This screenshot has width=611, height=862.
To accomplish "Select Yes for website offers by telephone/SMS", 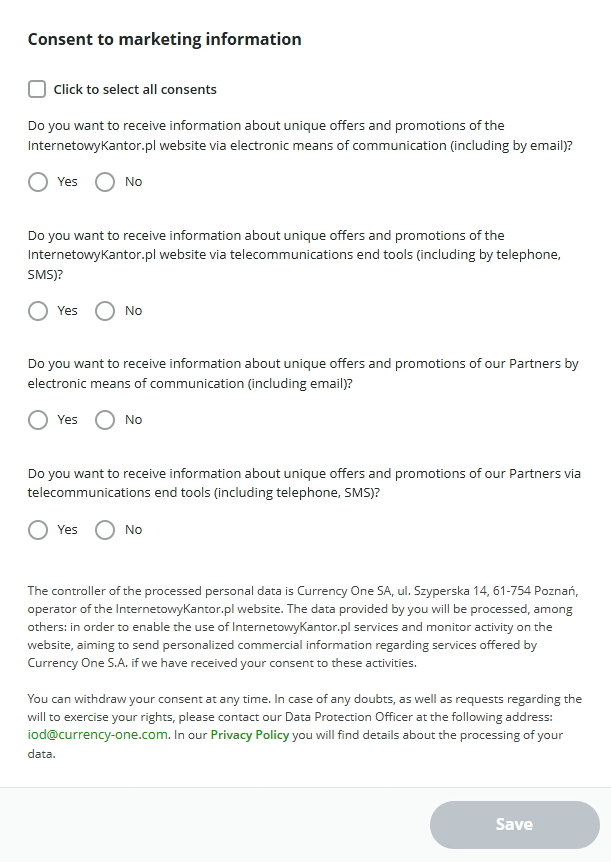I will (x=38, y=311).
